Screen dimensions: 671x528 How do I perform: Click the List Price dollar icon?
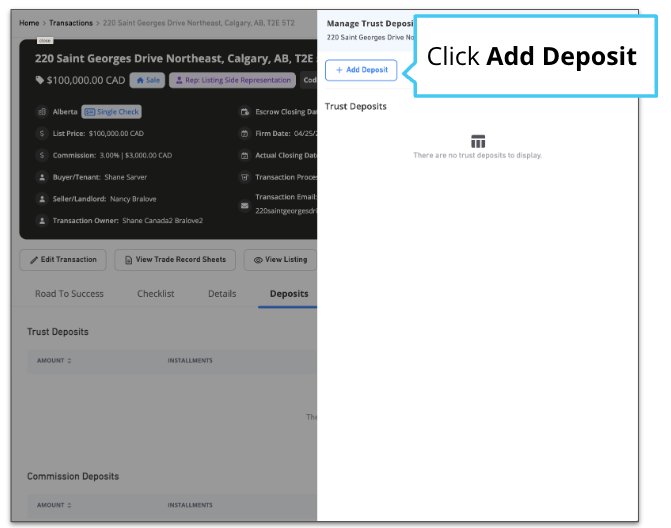pos(42,133)
